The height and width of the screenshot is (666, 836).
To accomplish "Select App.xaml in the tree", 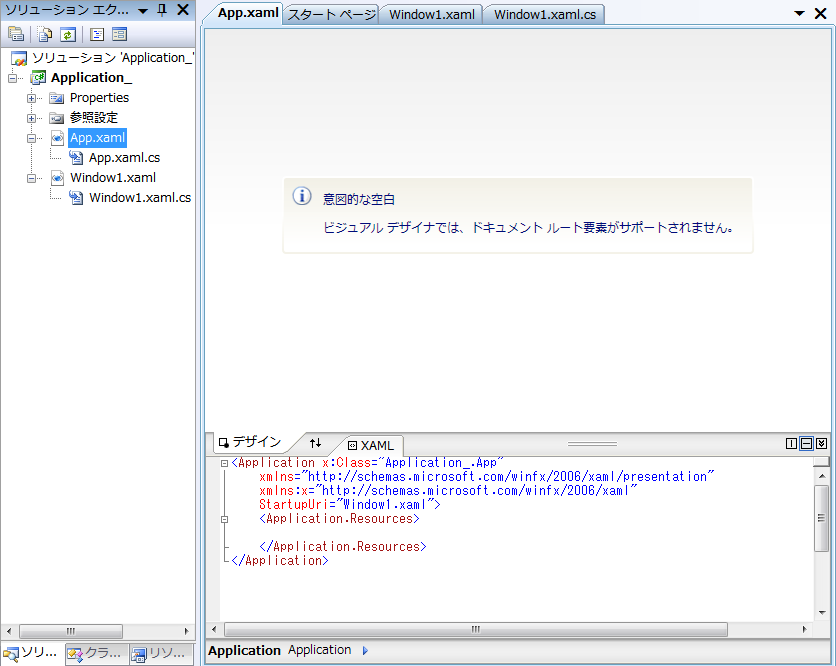I will pos(98,138).
